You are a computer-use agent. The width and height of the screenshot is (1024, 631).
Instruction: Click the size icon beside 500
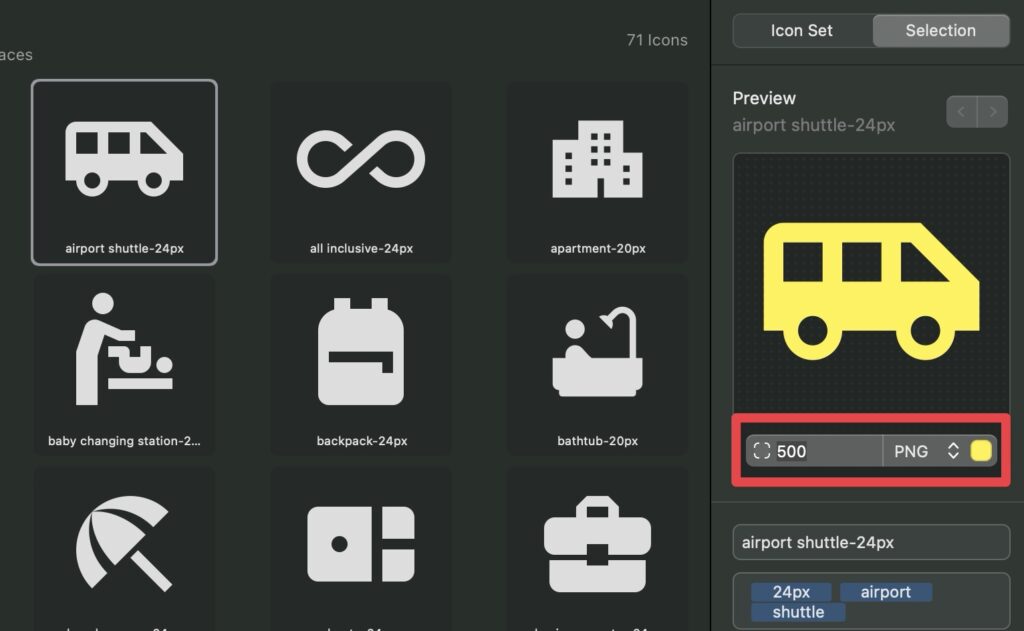761,451
